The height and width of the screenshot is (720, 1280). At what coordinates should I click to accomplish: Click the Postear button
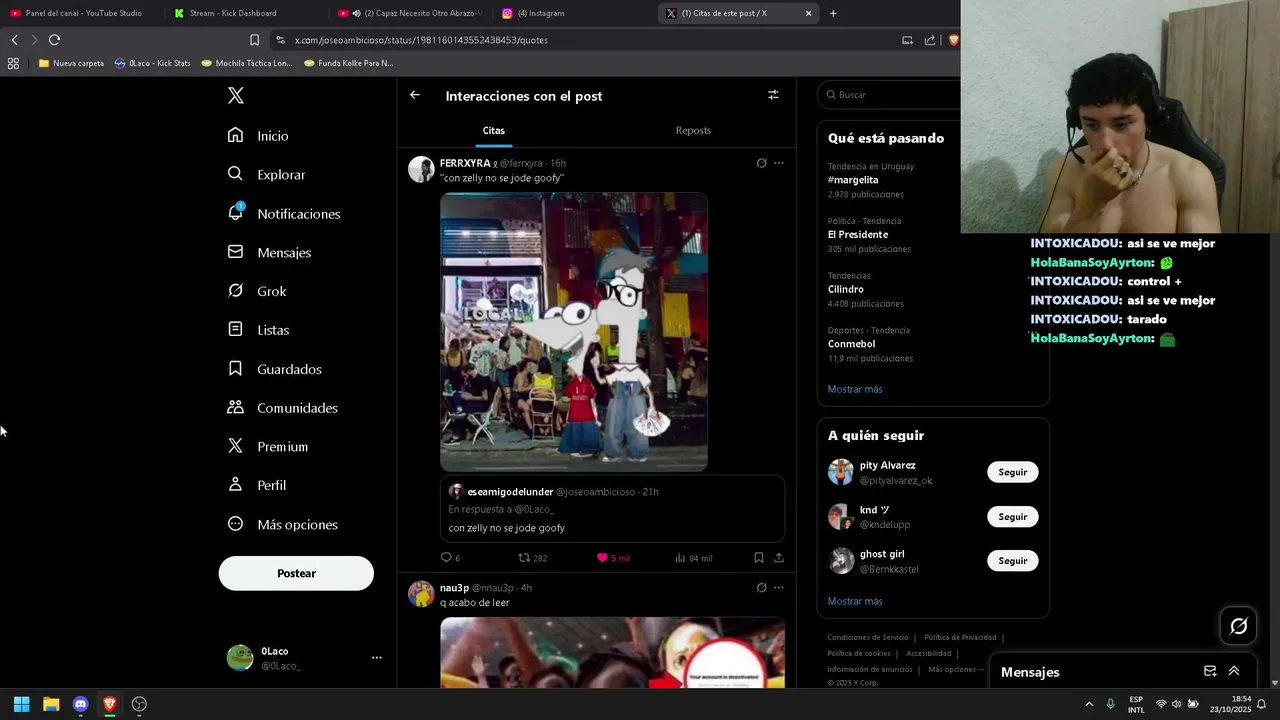pyautogui.click(x=296, y=573)
